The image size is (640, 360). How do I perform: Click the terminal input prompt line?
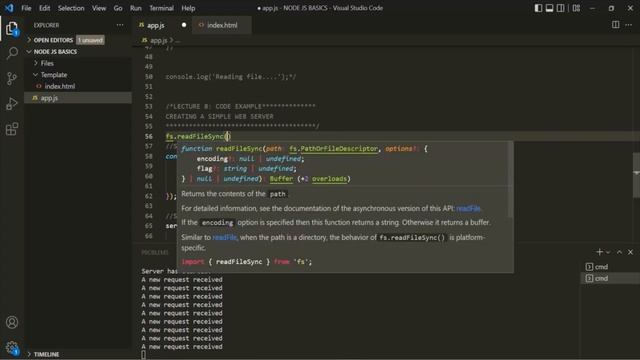(143, 355)
